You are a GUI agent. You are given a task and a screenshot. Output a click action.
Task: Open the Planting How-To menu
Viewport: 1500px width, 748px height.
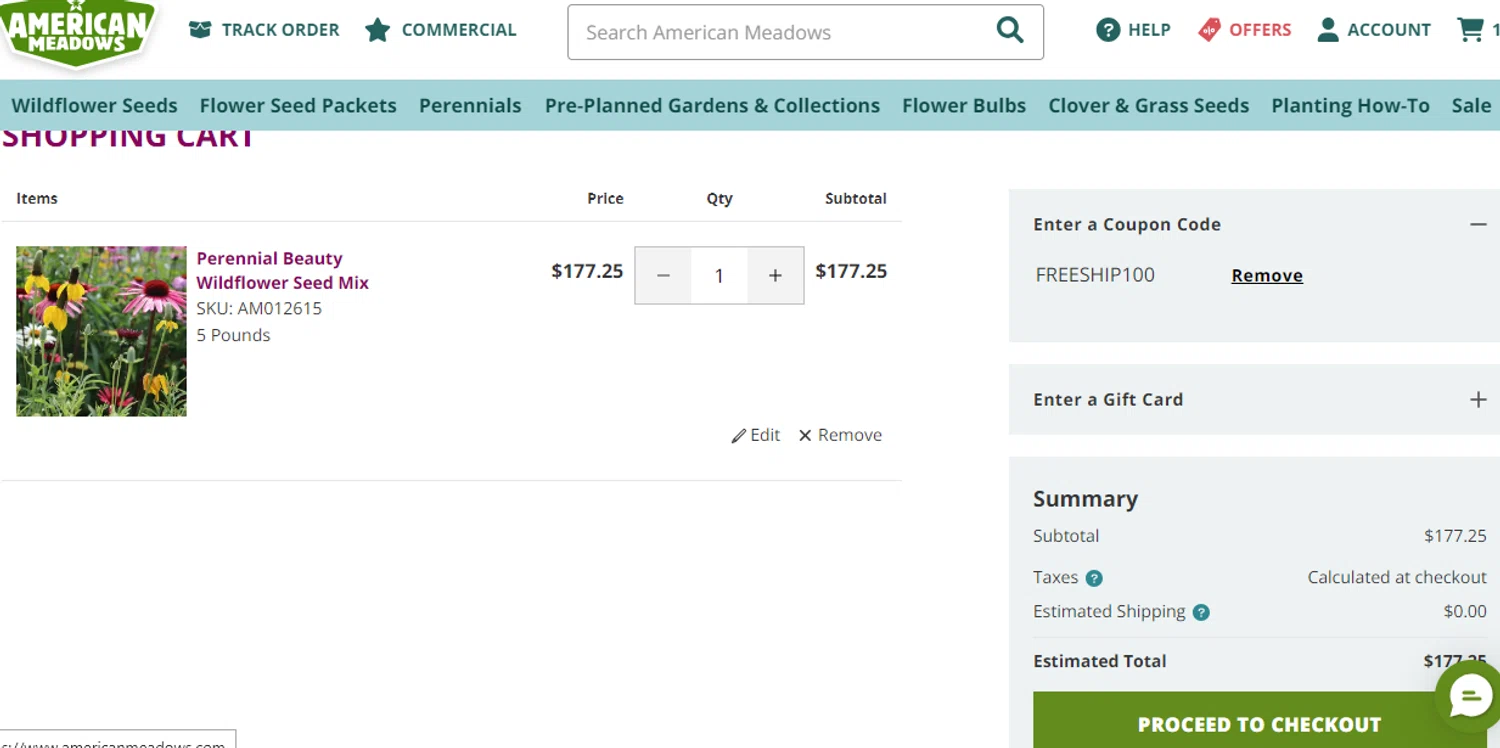pos(1350,106)
